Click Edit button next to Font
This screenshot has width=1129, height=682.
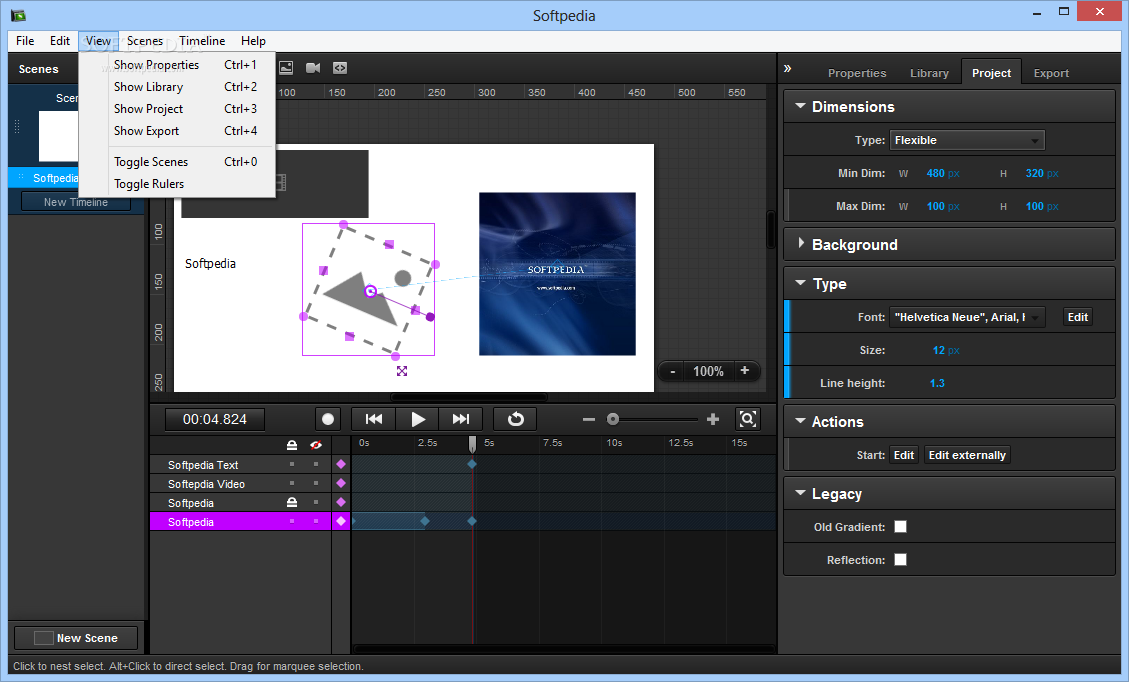(1077, 317)
